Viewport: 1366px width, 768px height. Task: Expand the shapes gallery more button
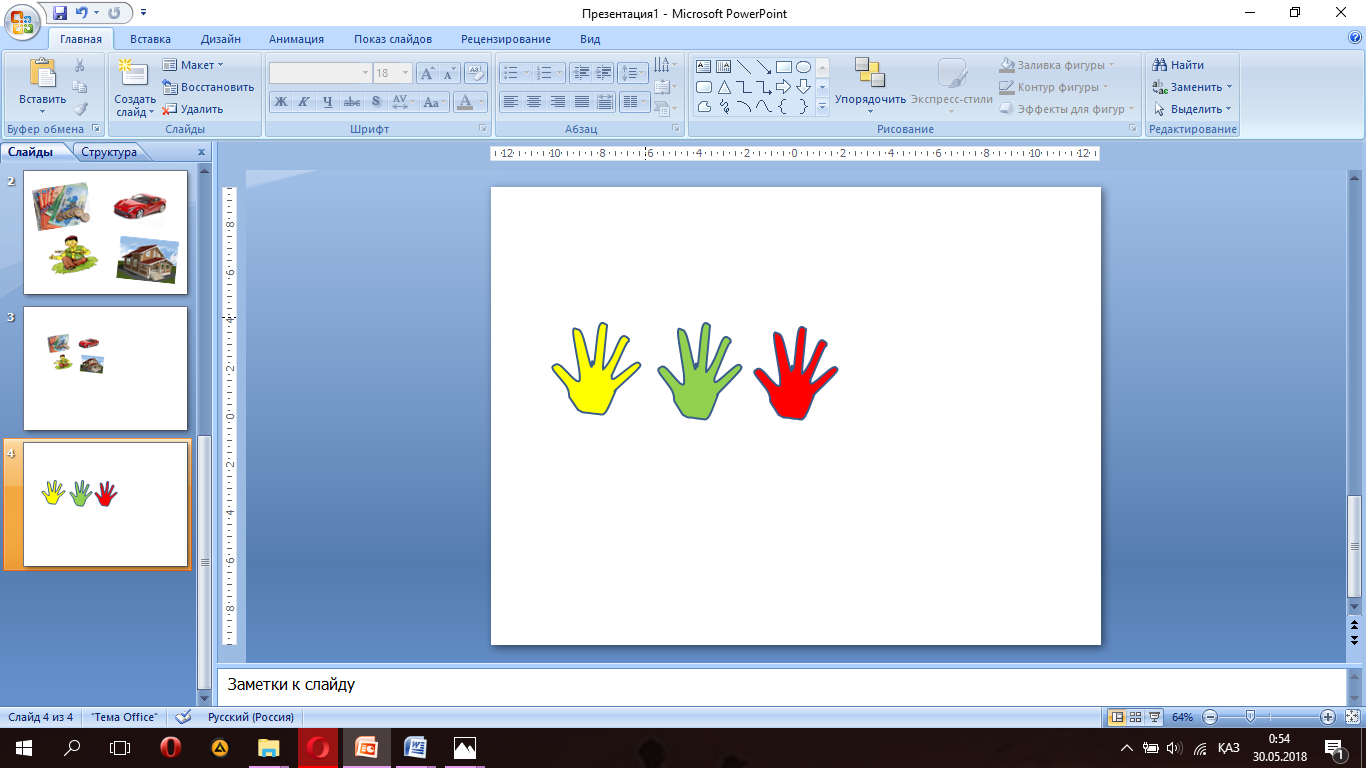(x=823, y=107)
